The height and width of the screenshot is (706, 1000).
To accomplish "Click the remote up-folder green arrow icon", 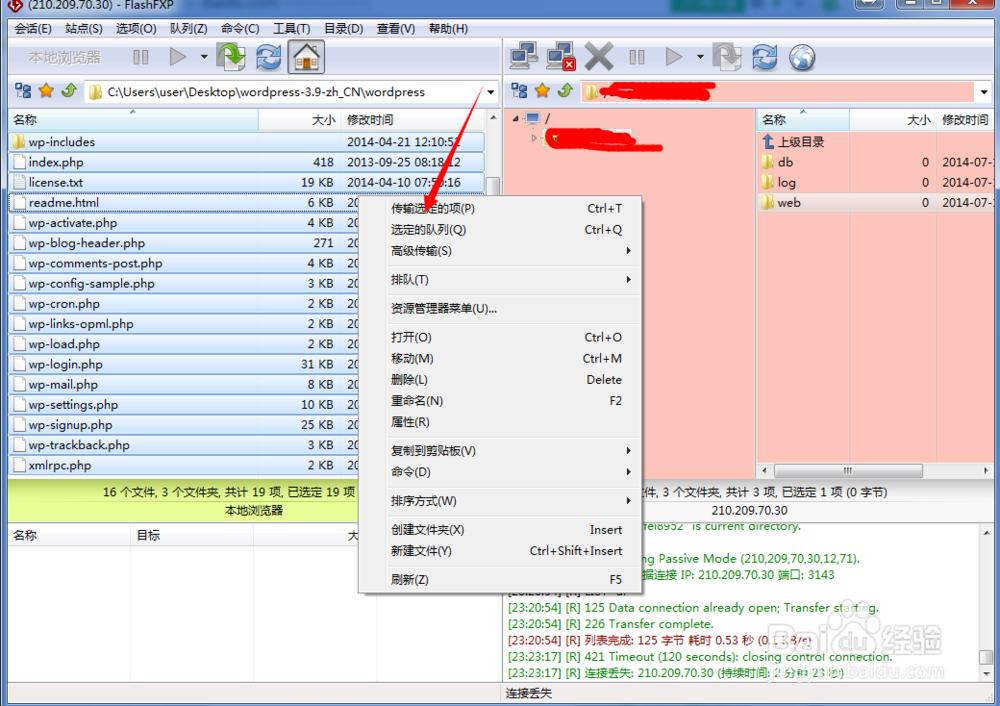I will point(565,91).
